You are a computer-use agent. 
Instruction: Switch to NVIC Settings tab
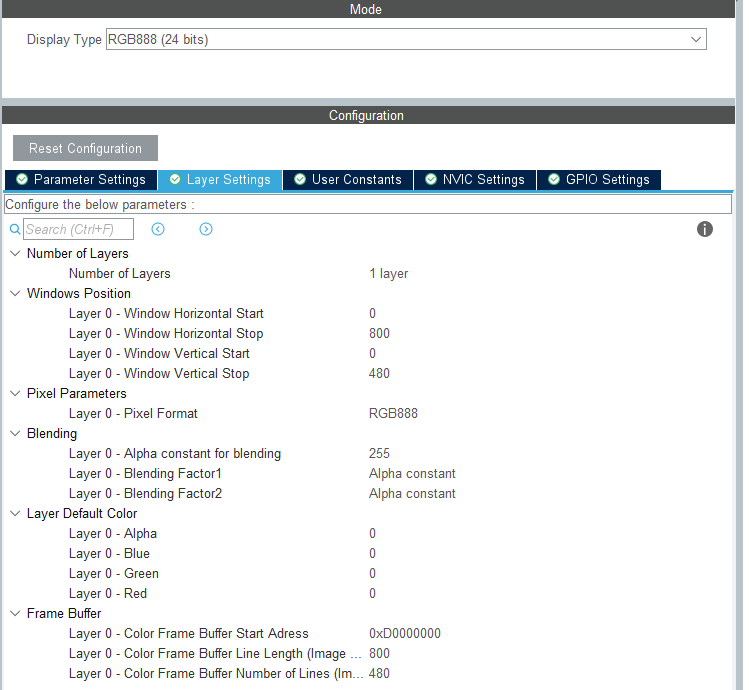tap(475, 180)
